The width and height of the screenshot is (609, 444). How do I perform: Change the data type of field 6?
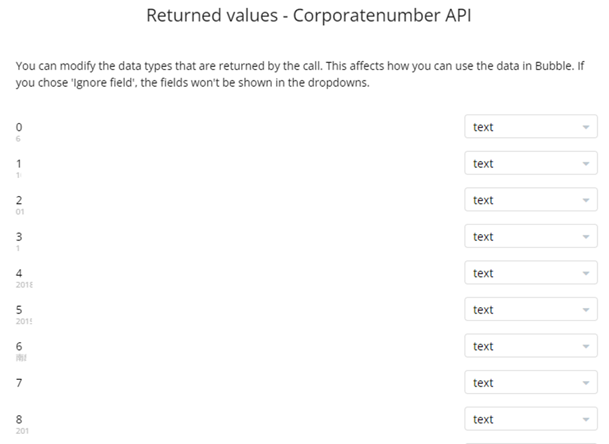coord(530,346)
